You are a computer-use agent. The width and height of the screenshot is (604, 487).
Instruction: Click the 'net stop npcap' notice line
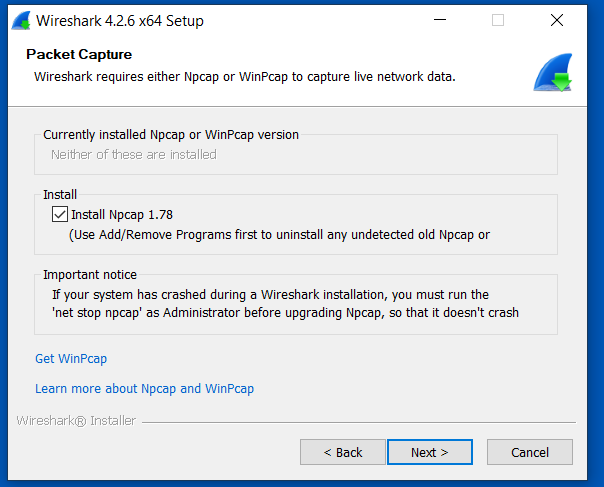coord(285,313)
